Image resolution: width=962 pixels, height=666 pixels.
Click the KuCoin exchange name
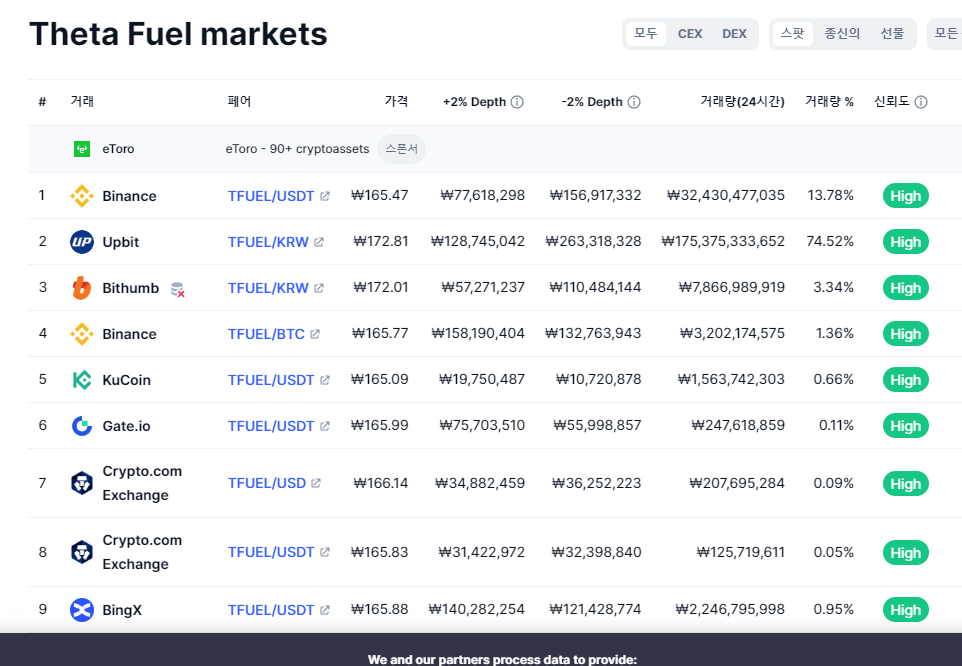coord(126,380)
